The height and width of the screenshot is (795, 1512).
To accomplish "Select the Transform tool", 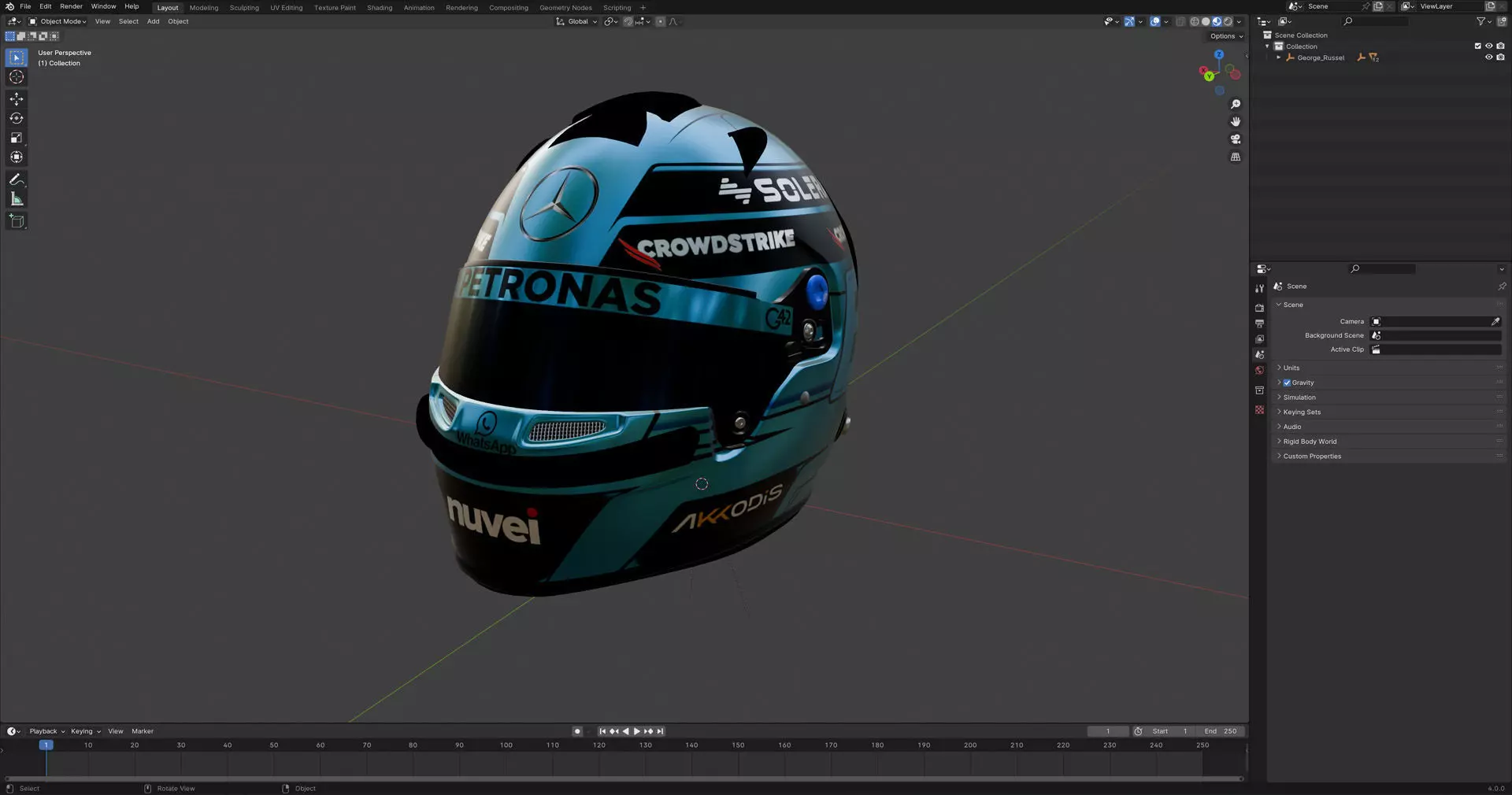I will [17, 157].
